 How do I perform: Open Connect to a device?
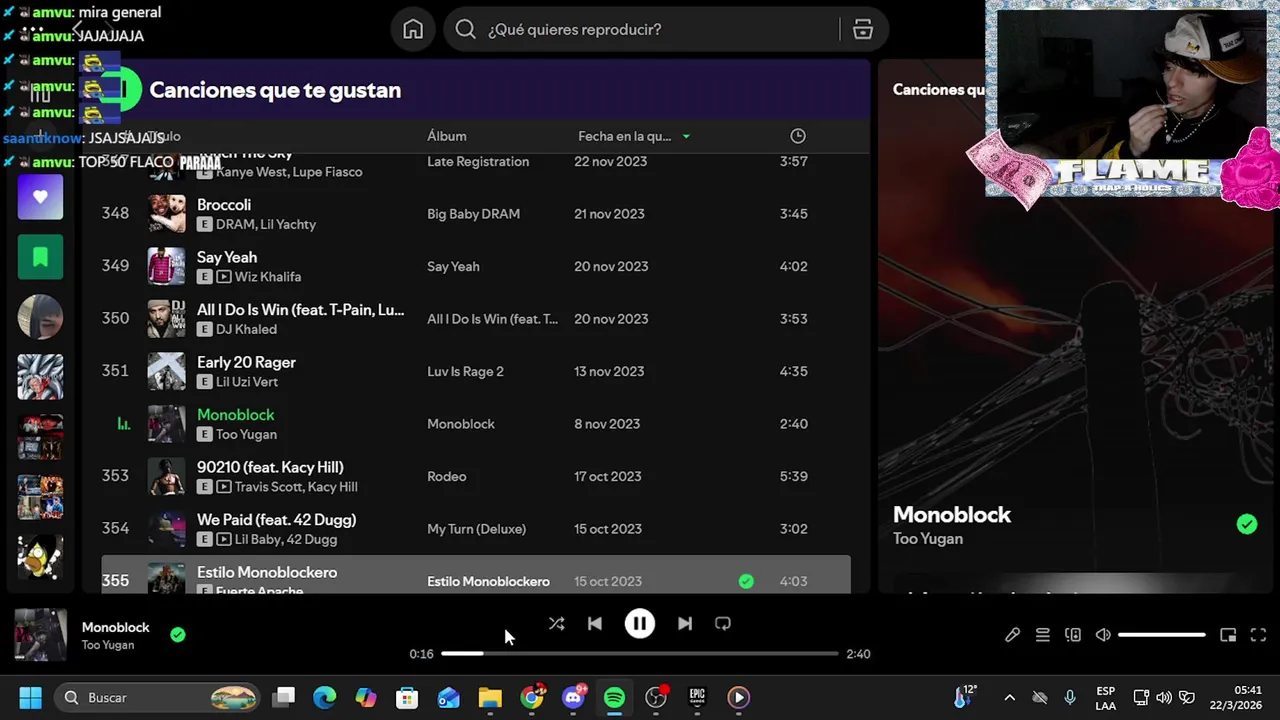point(1073,635)
